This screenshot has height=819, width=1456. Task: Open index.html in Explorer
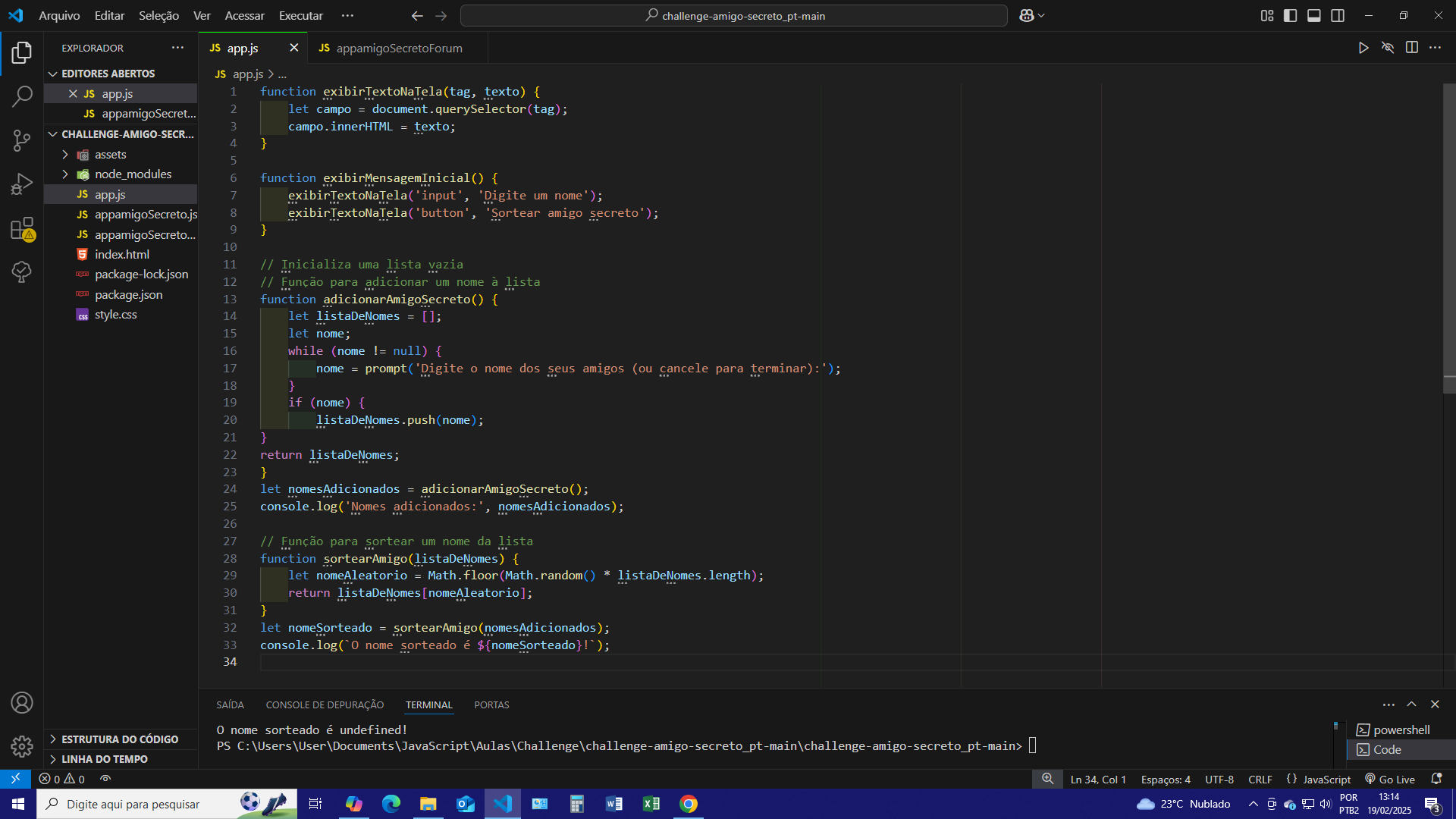click(121, 254)
